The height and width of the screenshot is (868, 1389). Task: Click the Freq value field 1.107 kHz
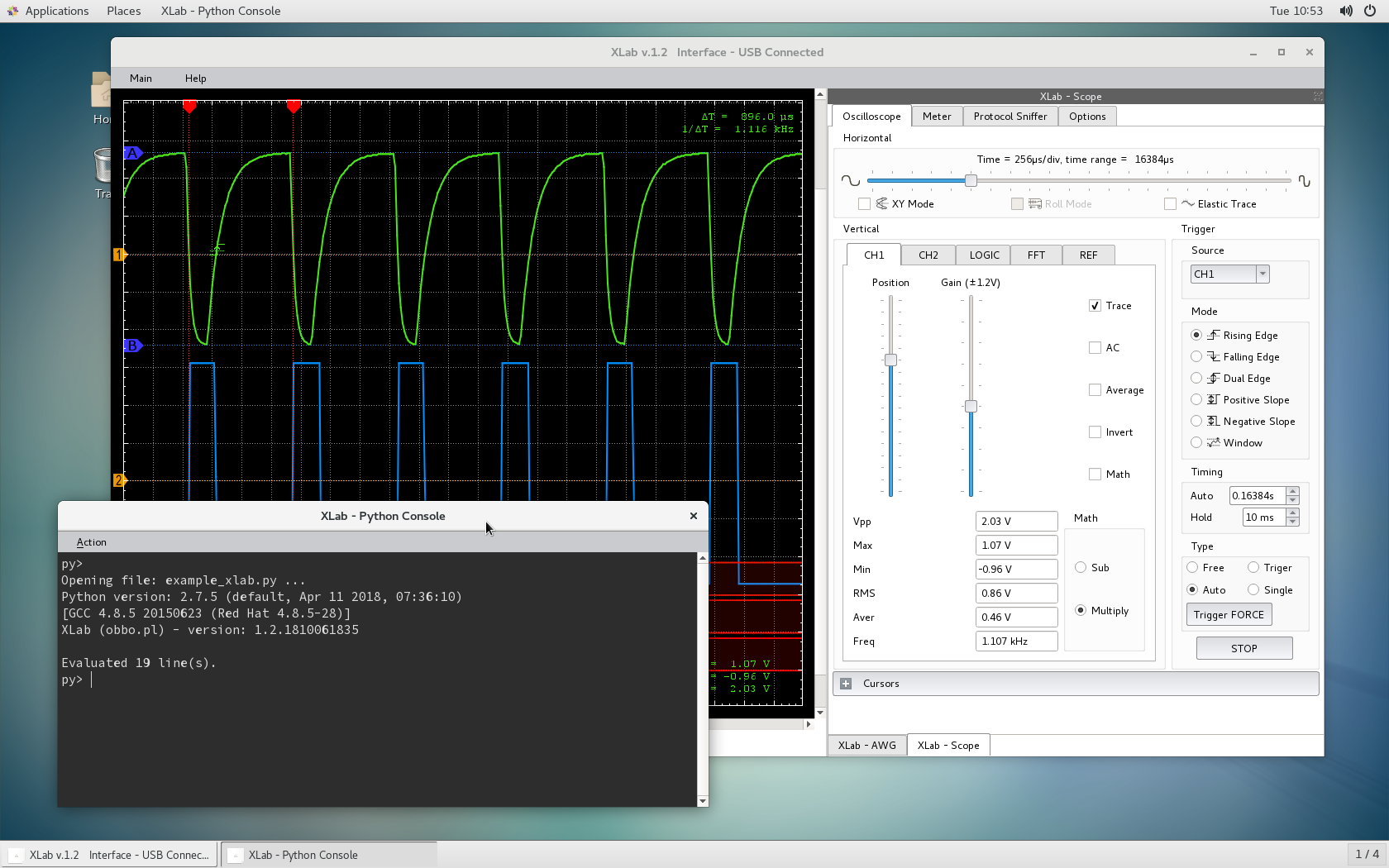(1016, 641)
